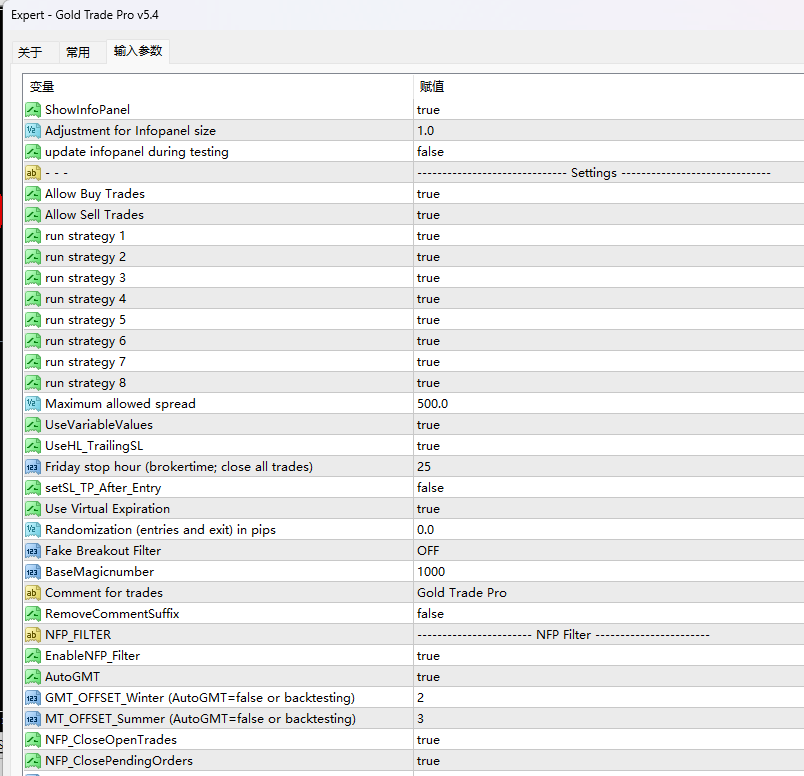This screenshot has height=776, width=804.
Task: Select the NFP_CloseOpenTrades variable name
Action: point(111,740)
